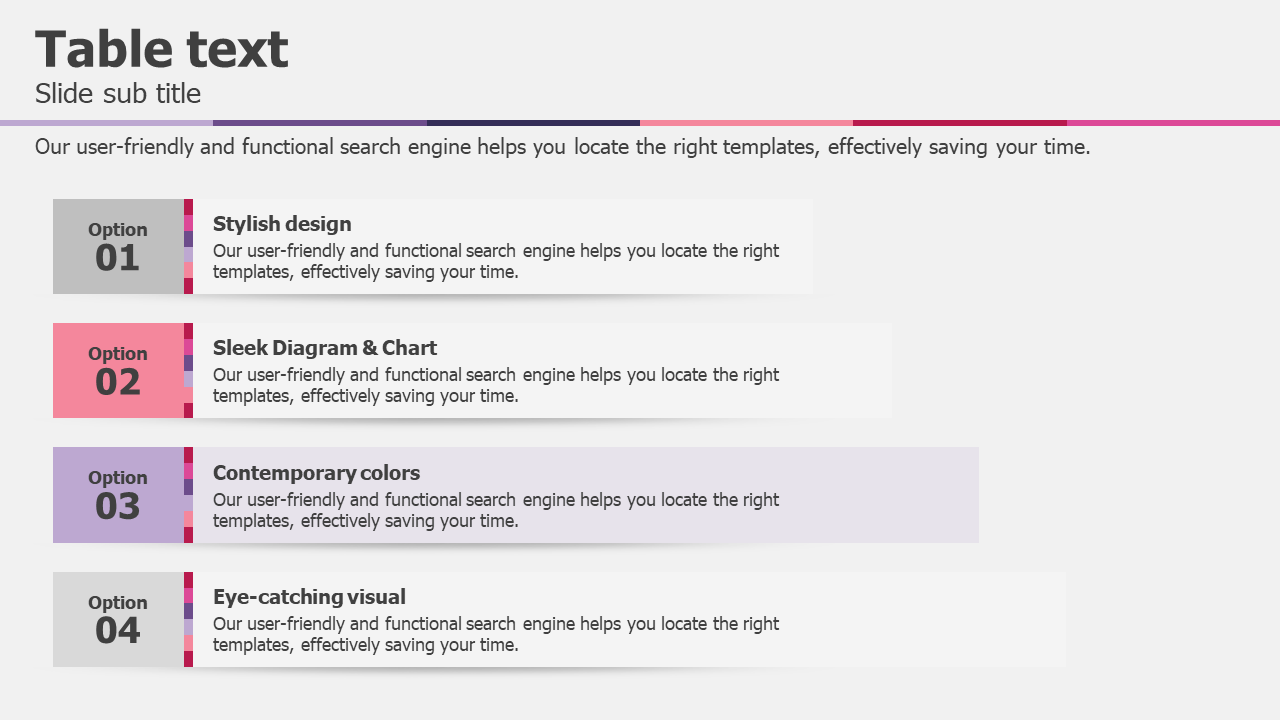Click the light purple segment of divider bar
This screenshot has height=720, width=1280.
(106, 123)
